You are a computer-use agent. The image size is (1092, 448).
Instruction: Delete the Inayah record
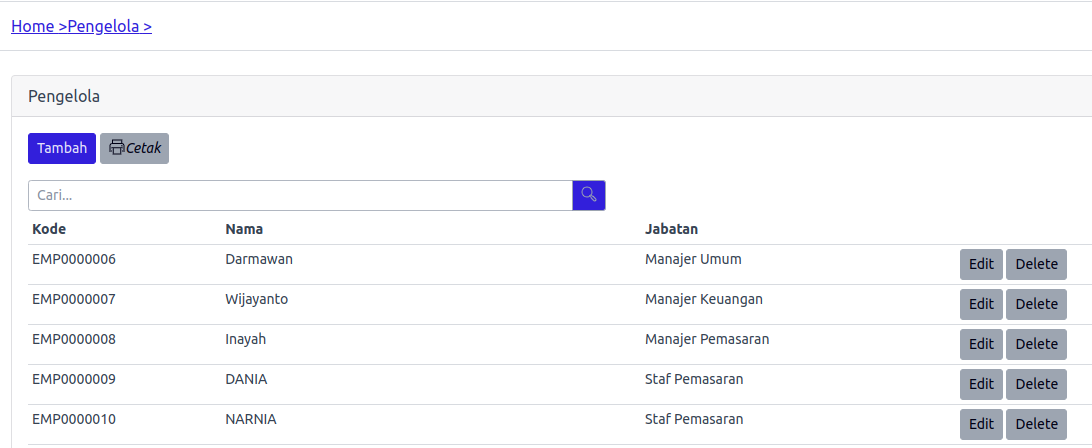pyautogui.click(x=1036, y=344)
